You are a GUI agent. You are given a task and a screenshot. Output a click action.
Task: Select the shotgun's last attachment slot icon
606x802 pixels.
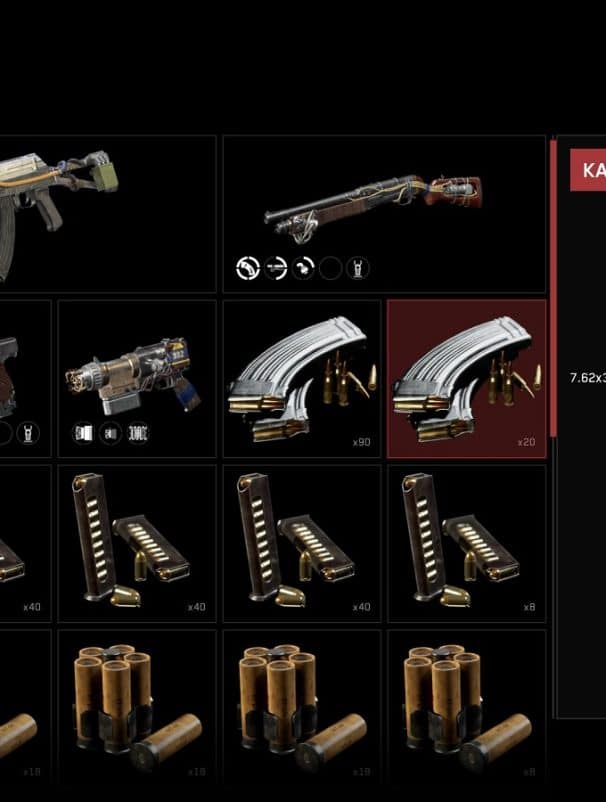click(x=357, y=268)
